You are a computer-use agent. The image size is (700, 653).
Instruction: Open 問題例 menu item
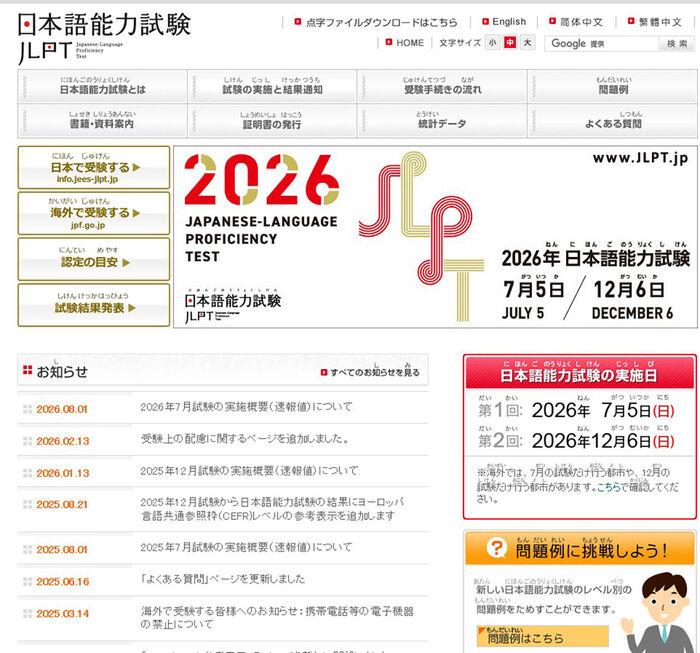click(612, 86)
